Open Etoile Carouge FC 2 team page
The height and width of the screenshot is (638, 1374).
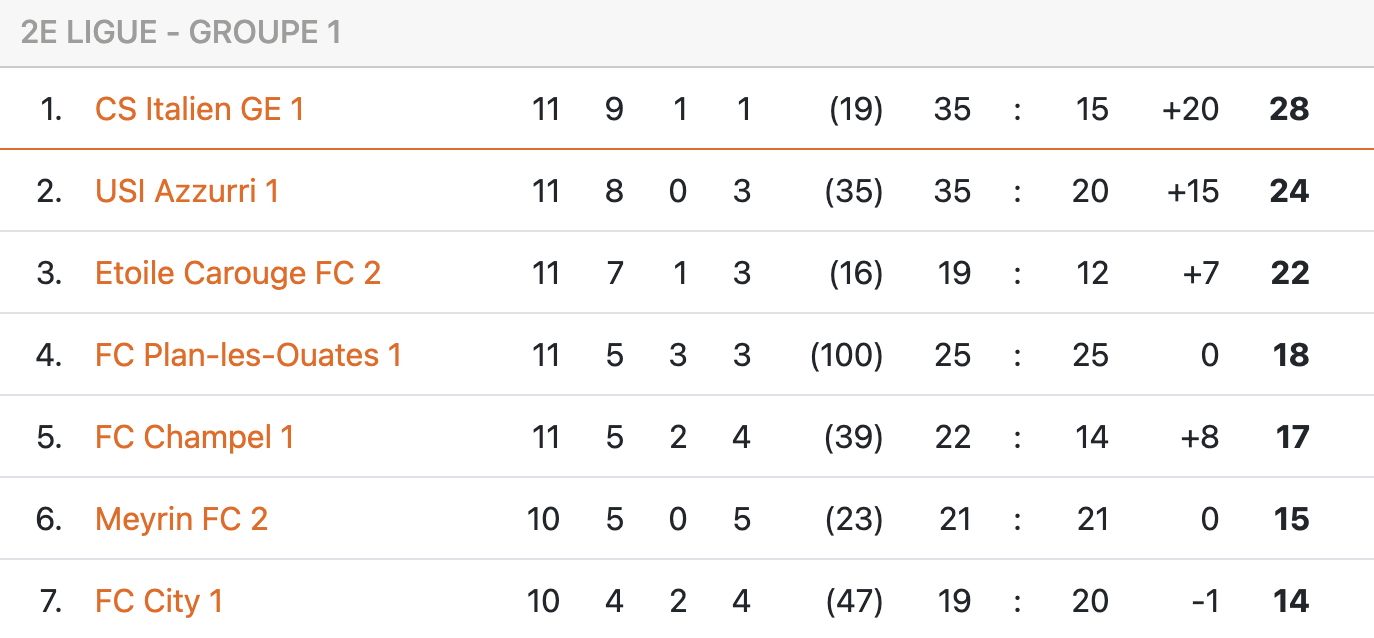click(237, 273)
